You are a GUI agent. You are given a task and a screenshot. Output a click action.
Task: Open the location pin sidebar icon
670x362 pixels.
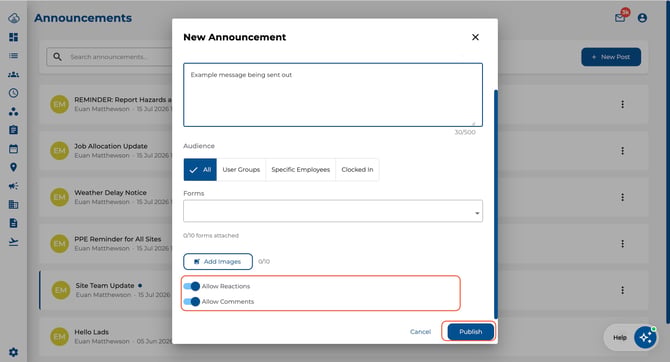14,167
